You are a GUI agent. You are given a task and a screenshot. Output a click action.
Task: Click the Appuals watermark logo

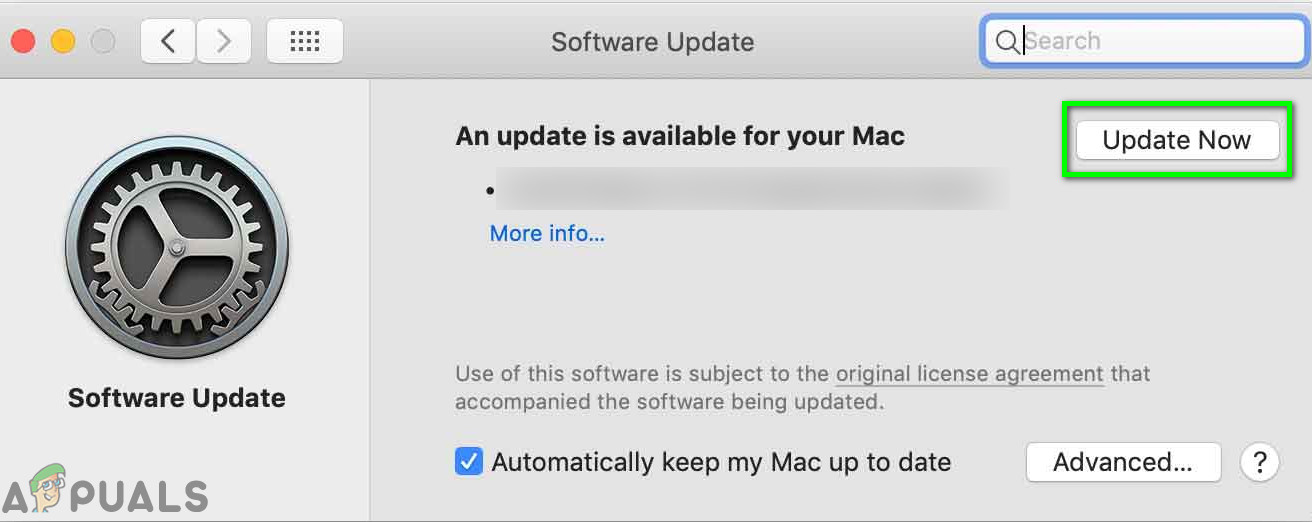click(x=105, y=493)
